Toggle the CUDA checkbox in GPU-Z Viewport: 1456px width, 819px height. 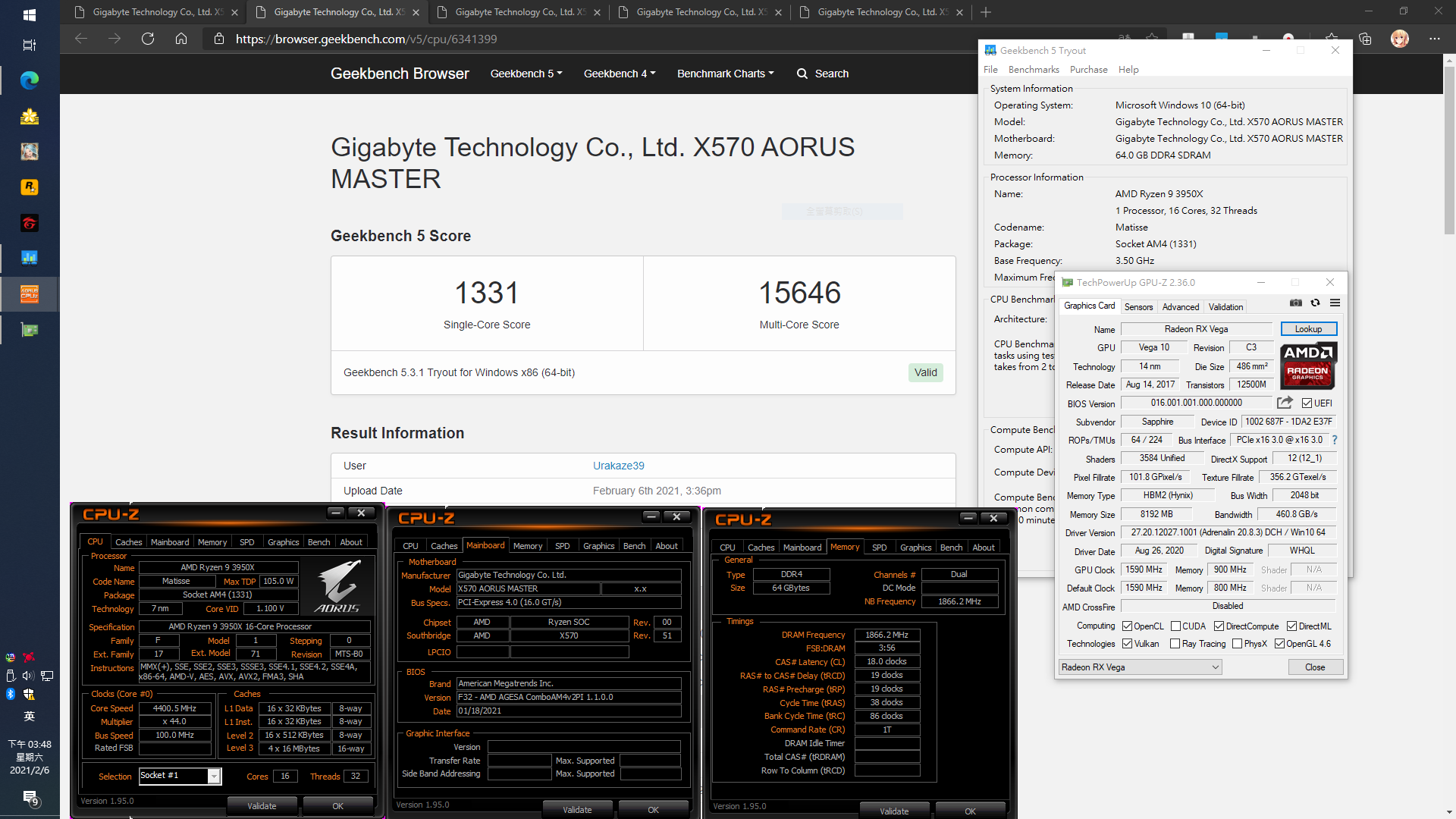pyautogui.click(x=1175, y=626)
